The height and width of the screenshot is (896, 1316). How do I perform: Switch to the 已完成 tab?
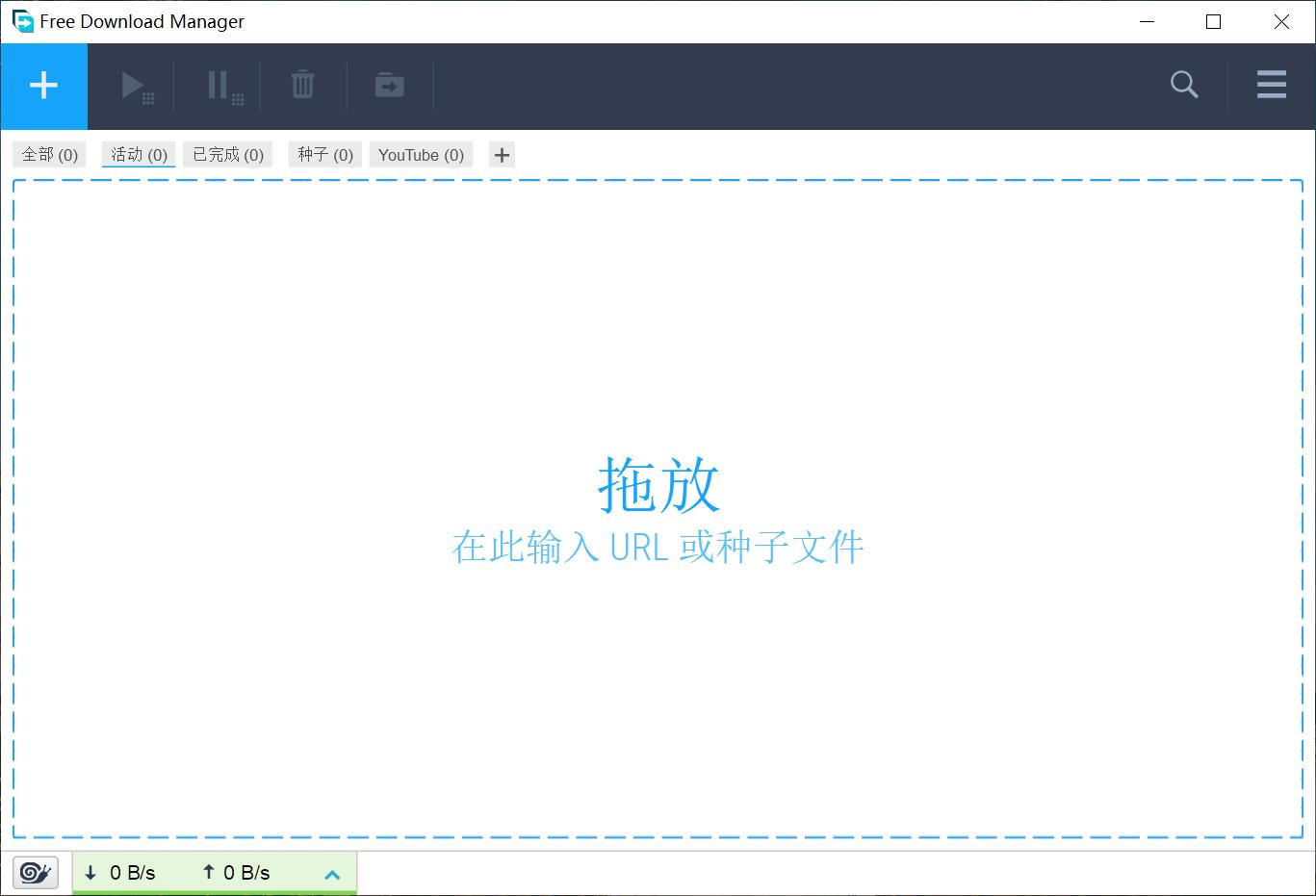pos(227,154)
